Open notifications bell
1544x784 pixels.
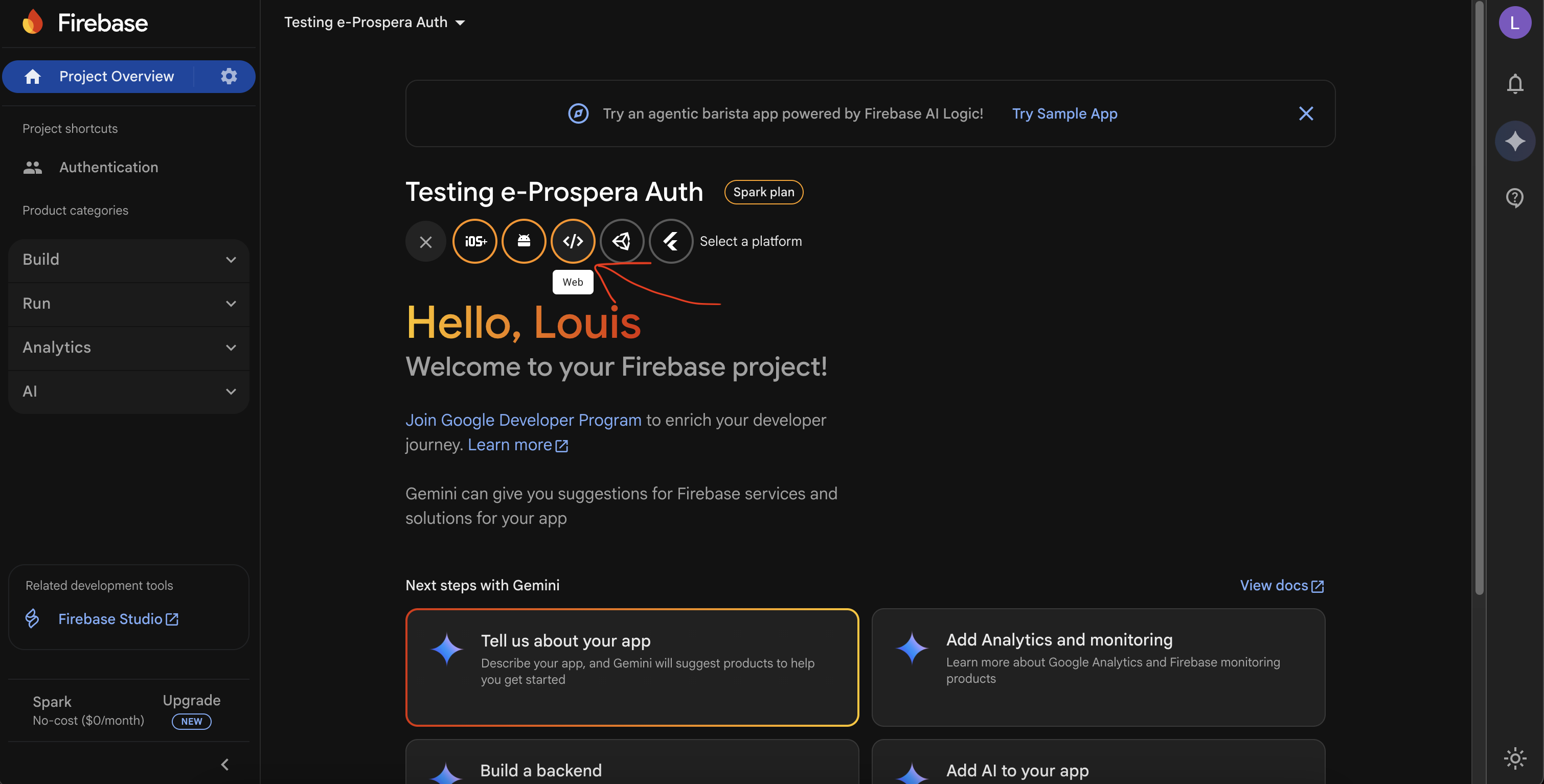click(x=1515, y=84)
